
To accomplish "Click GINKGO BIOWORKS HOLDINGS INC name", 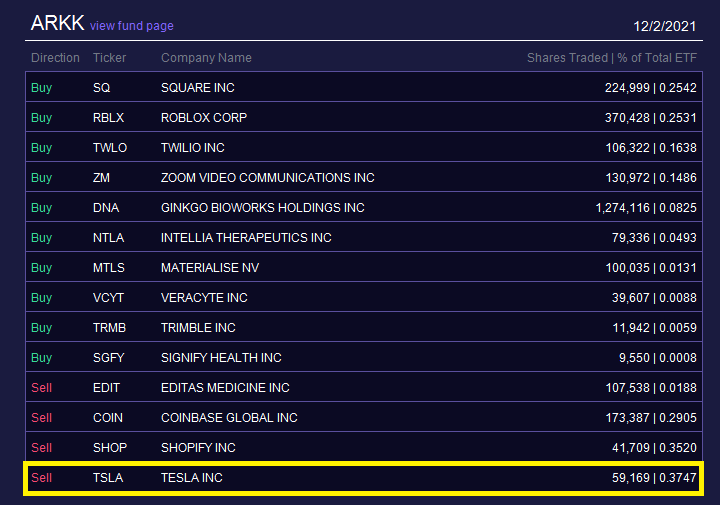I will (x=263, y=208).
